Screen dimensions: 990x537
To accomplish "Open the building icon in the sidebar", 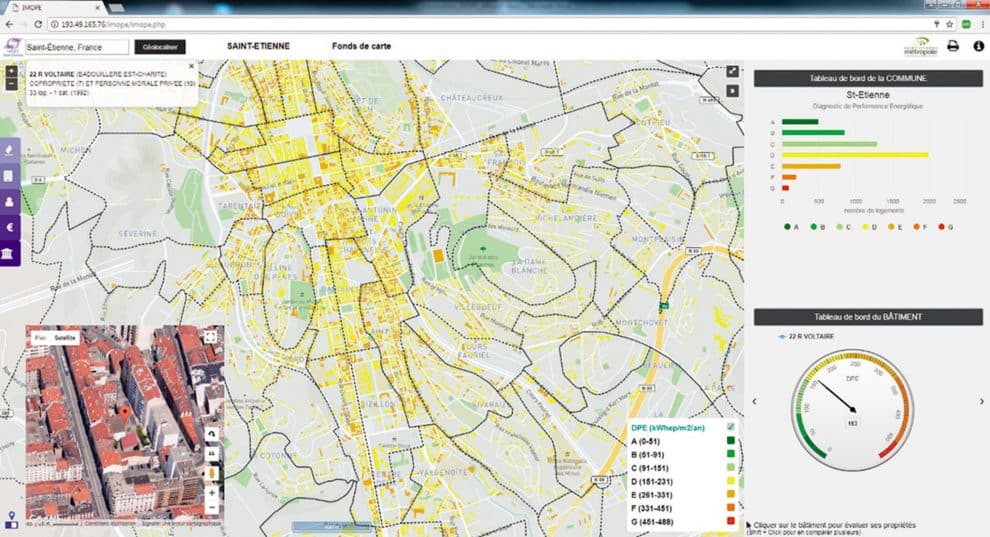I will pos(10,176).
